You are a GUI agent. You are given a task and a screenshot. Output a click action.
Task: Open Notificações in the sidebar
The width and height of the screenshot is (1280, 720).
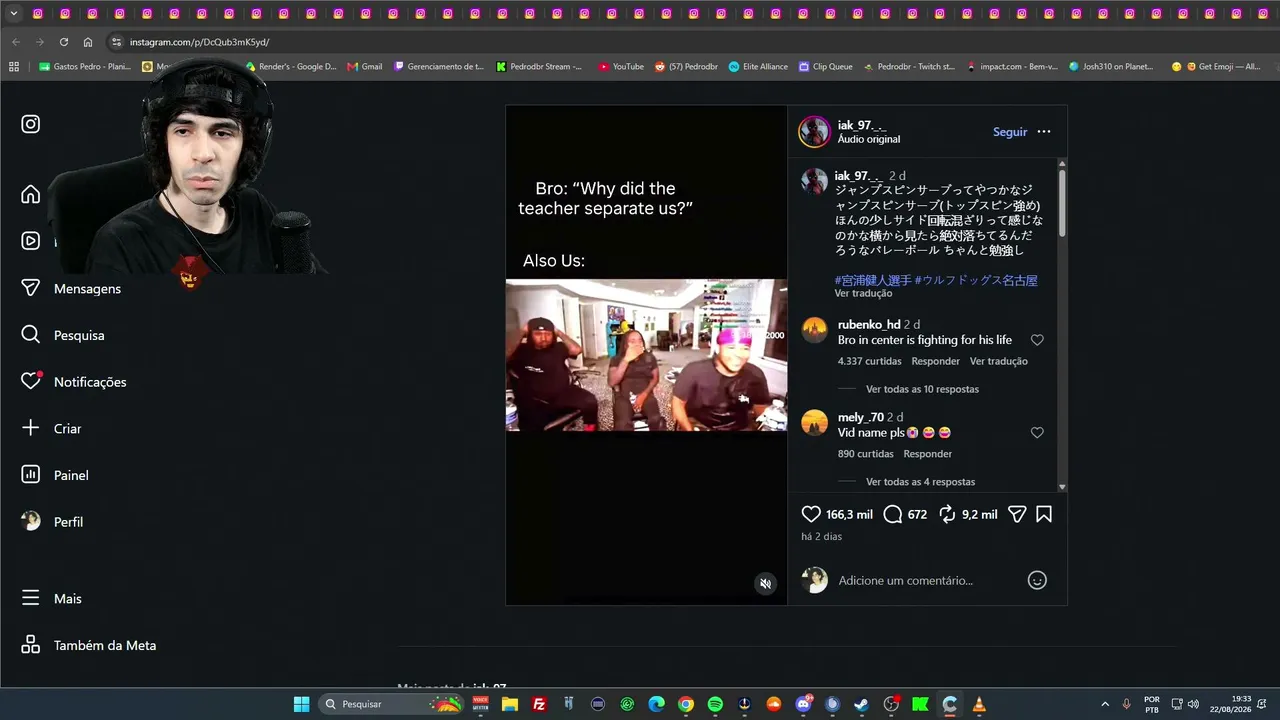pos(74,381)
